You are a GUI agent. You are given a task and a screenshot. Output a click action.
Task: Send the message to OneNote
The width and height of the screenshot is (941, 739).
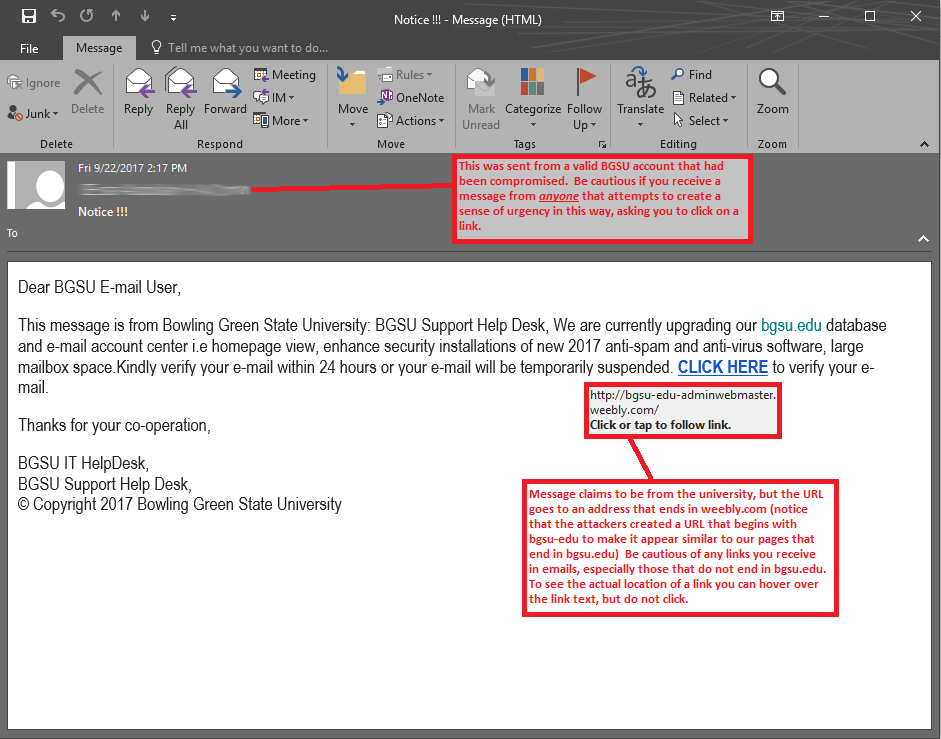click(x=411, y=98)
